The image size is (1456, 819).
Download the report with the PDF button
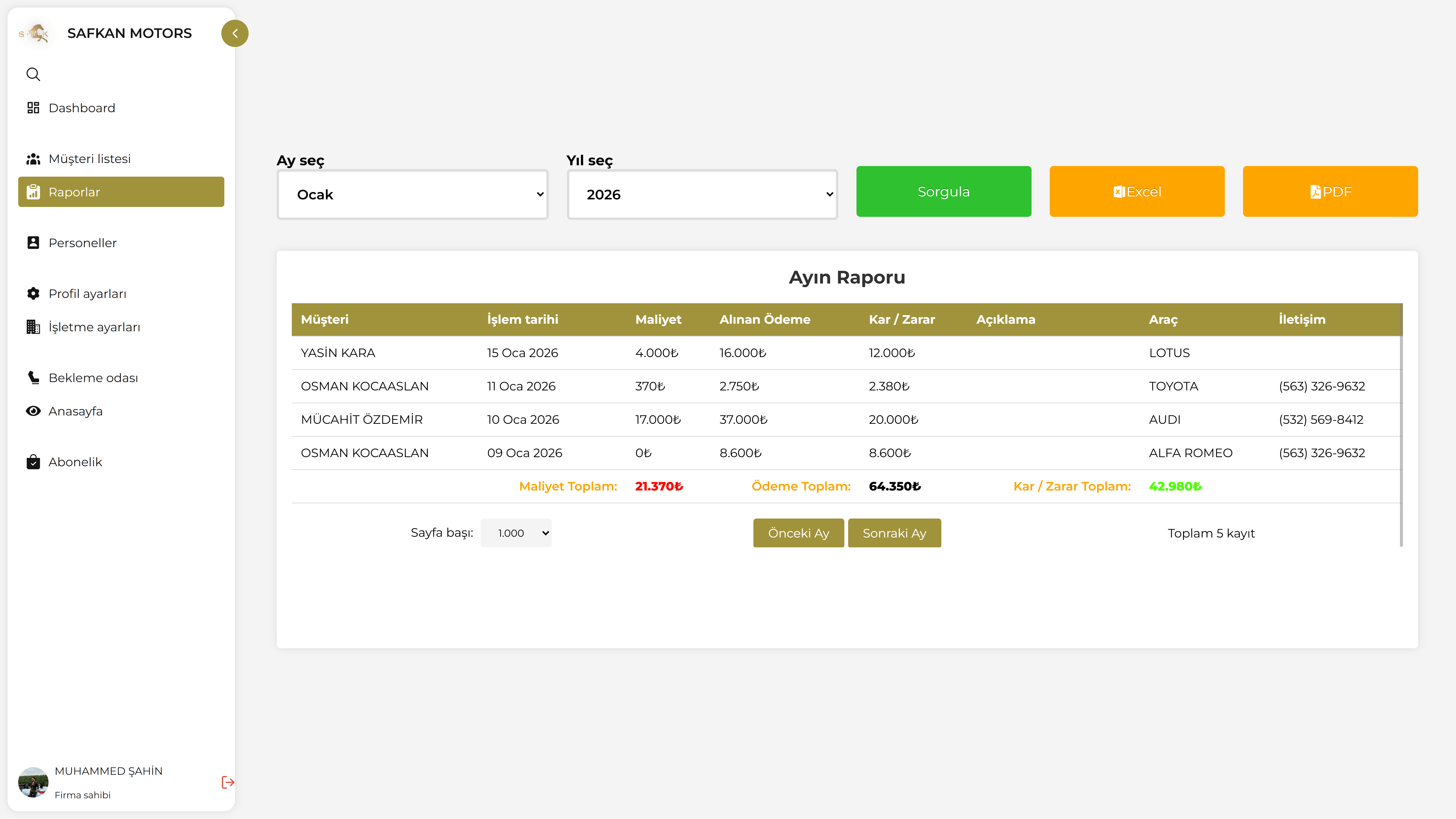(x=1330, y=192)
